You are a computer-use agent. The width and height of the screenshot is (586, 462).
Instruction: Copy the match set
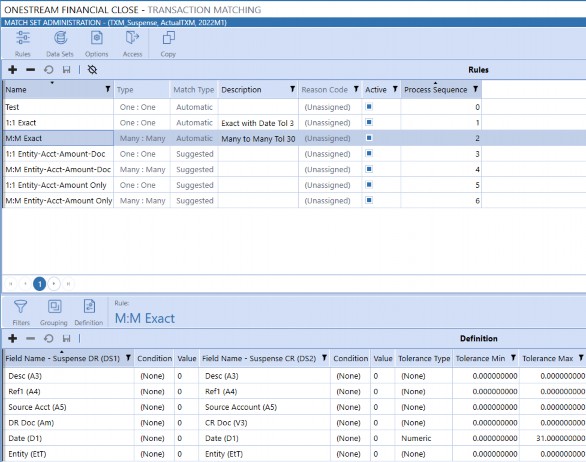click(168, 44)
